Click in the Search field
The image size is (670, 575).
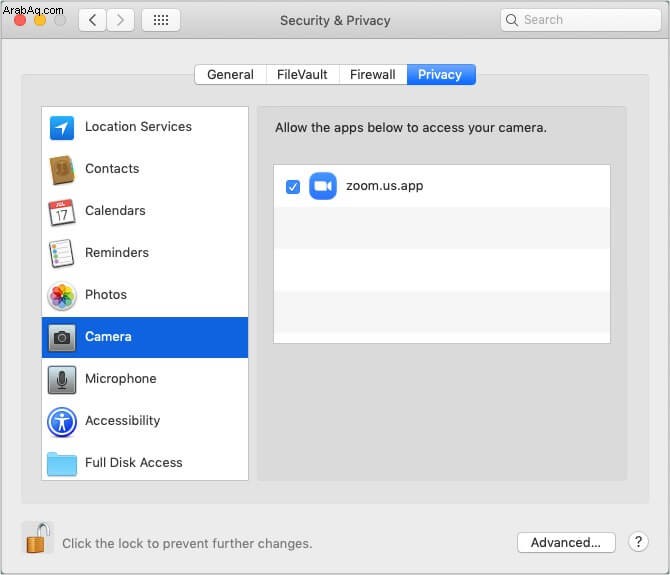[581, 20]
